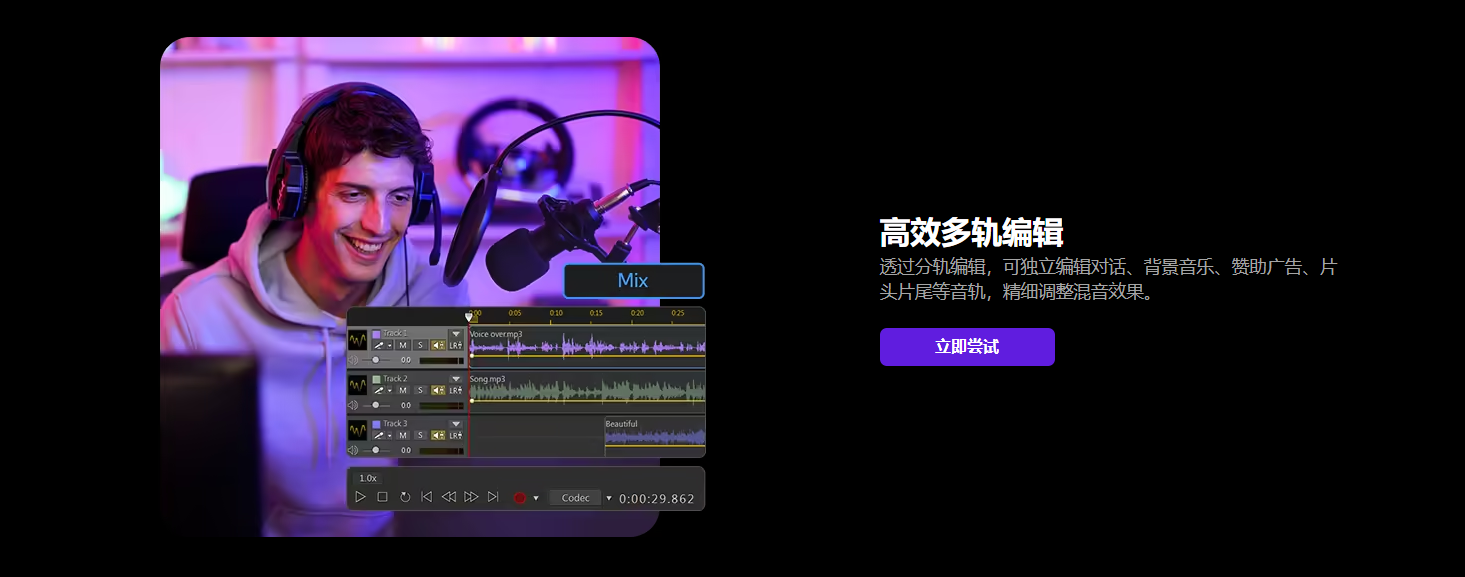This screenshot has height=577, width=1465.
Task: Select the Mix tab
Action: pyautogui.click(x=633, y=281)
